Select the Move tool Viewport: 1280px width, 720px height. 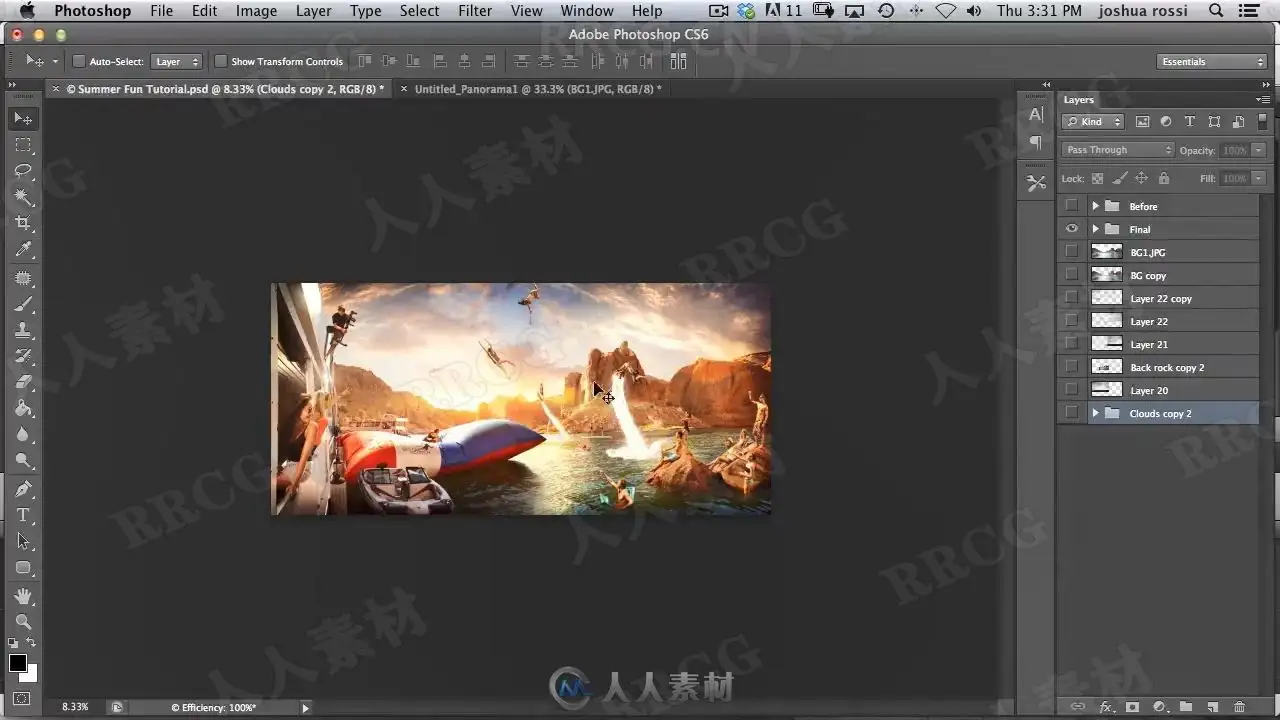[x=23, y=118]
